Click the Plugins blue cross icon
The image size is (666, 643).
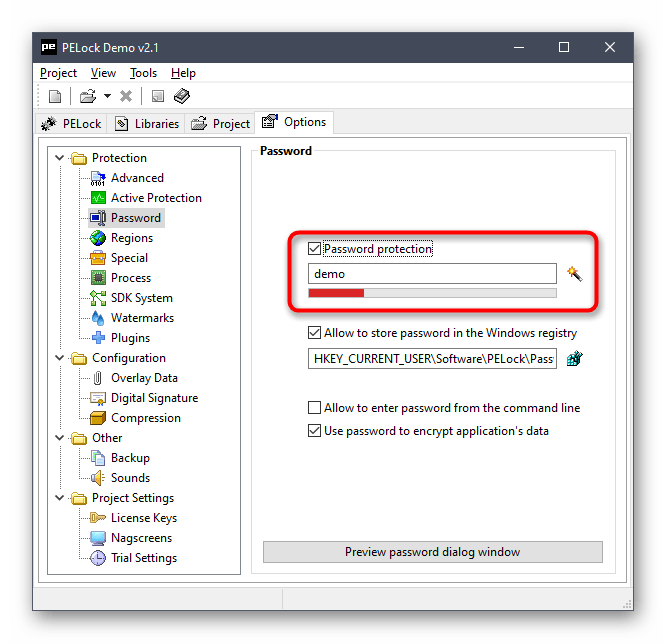click(98, 338)
